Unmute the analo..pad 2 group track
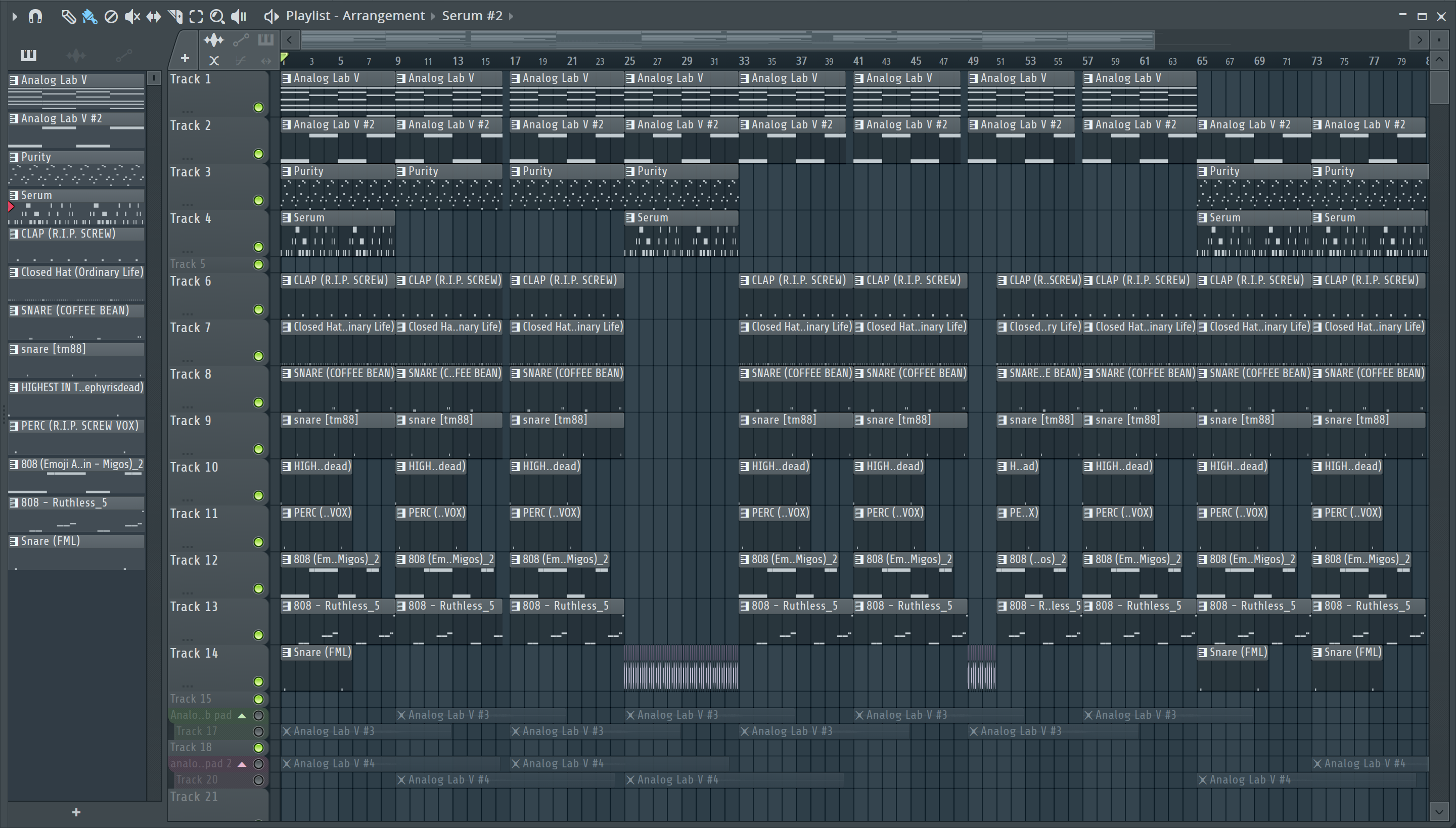Viewport: 1456px width, 828px height. (x=258, y=764)
